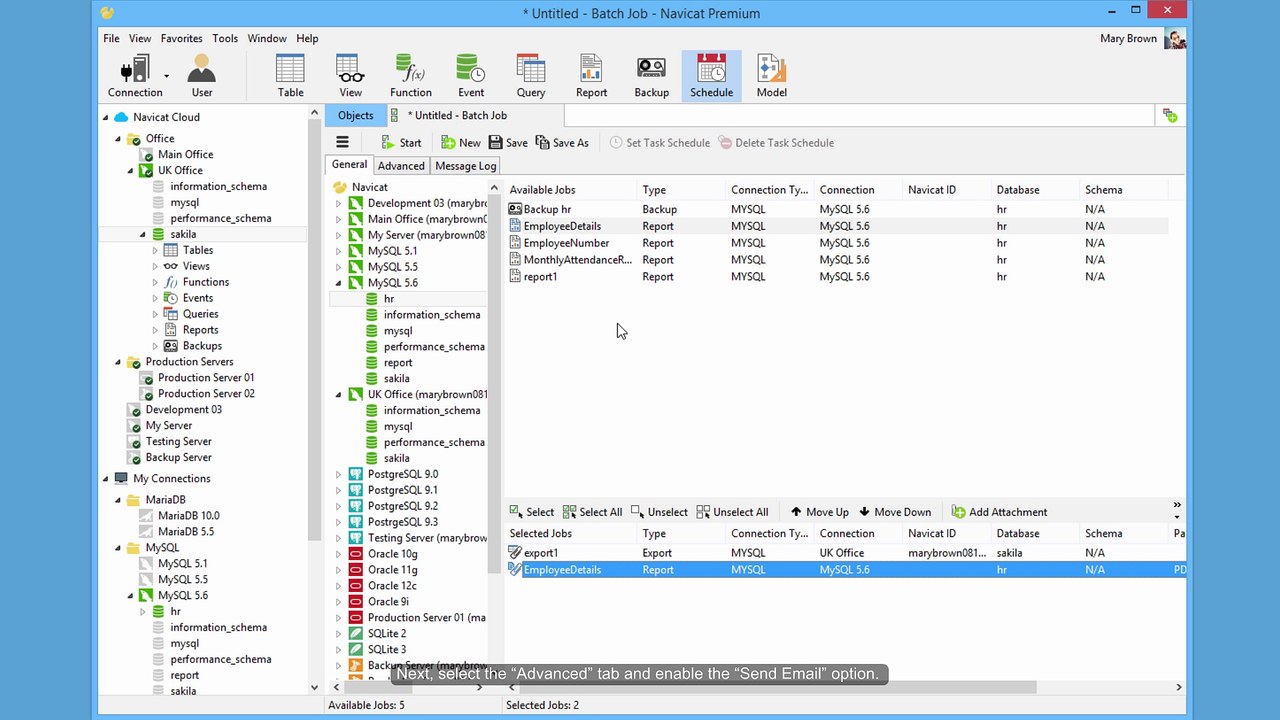
Task: Open the Function toolbar icon
Action: [411, 76]
